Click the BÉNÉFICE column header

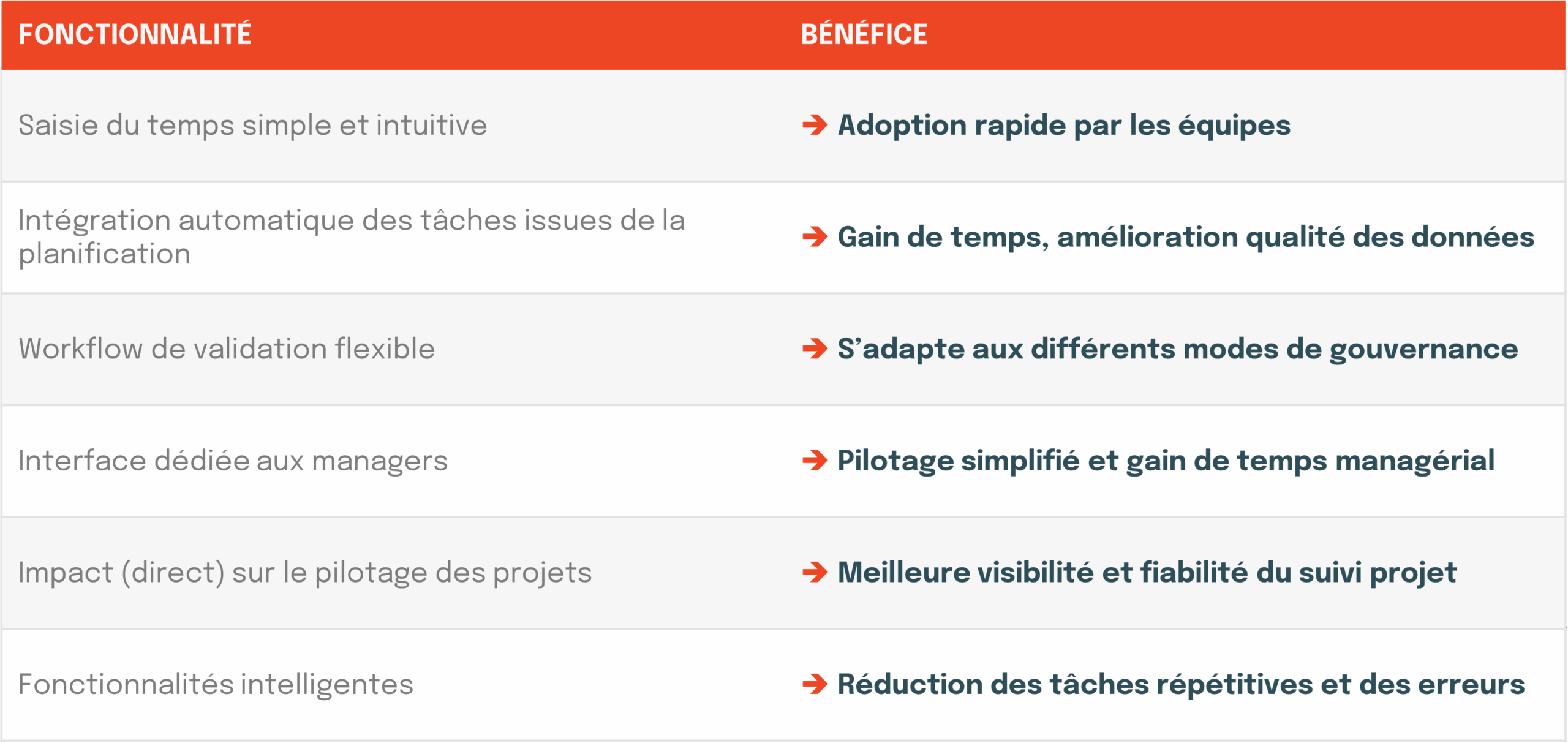pyautogui.click(x=864, y=34)
